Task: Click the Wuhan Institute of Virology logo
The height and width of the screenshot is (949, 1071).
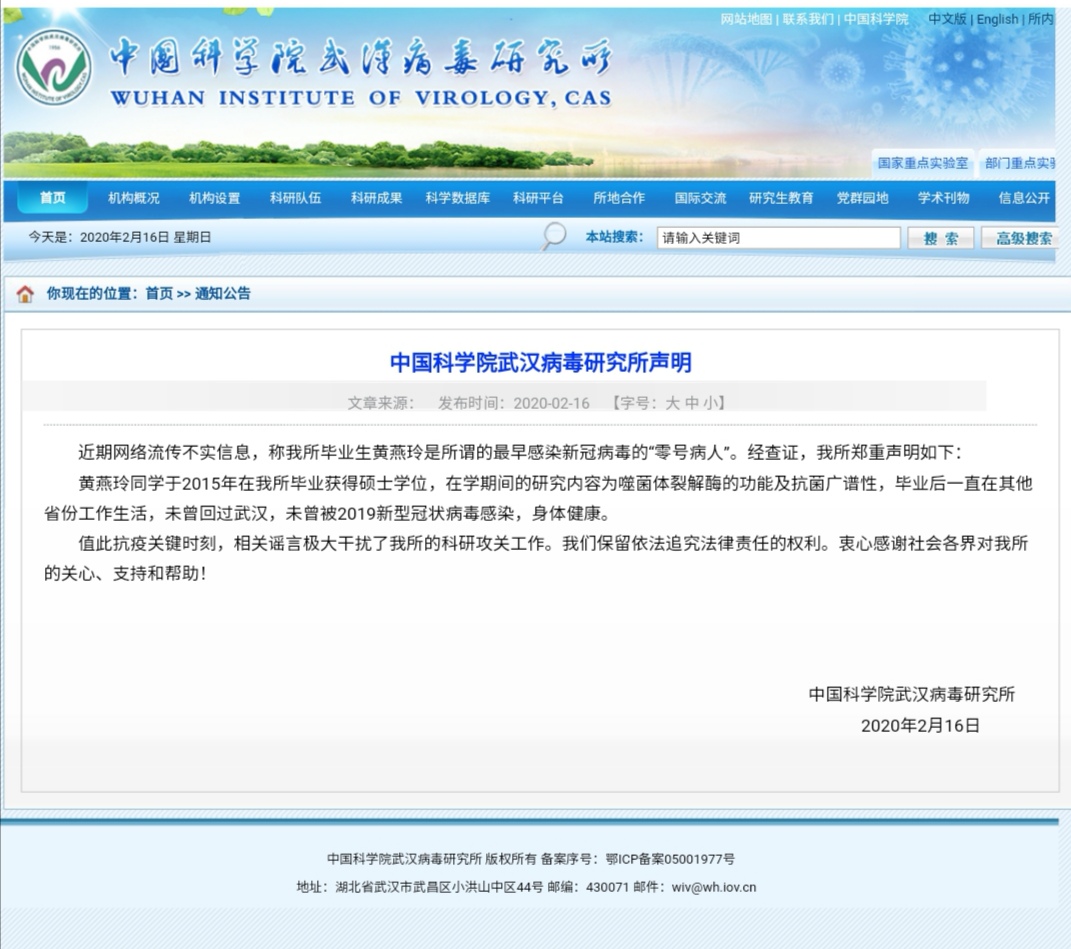Action: coord(53,67)
